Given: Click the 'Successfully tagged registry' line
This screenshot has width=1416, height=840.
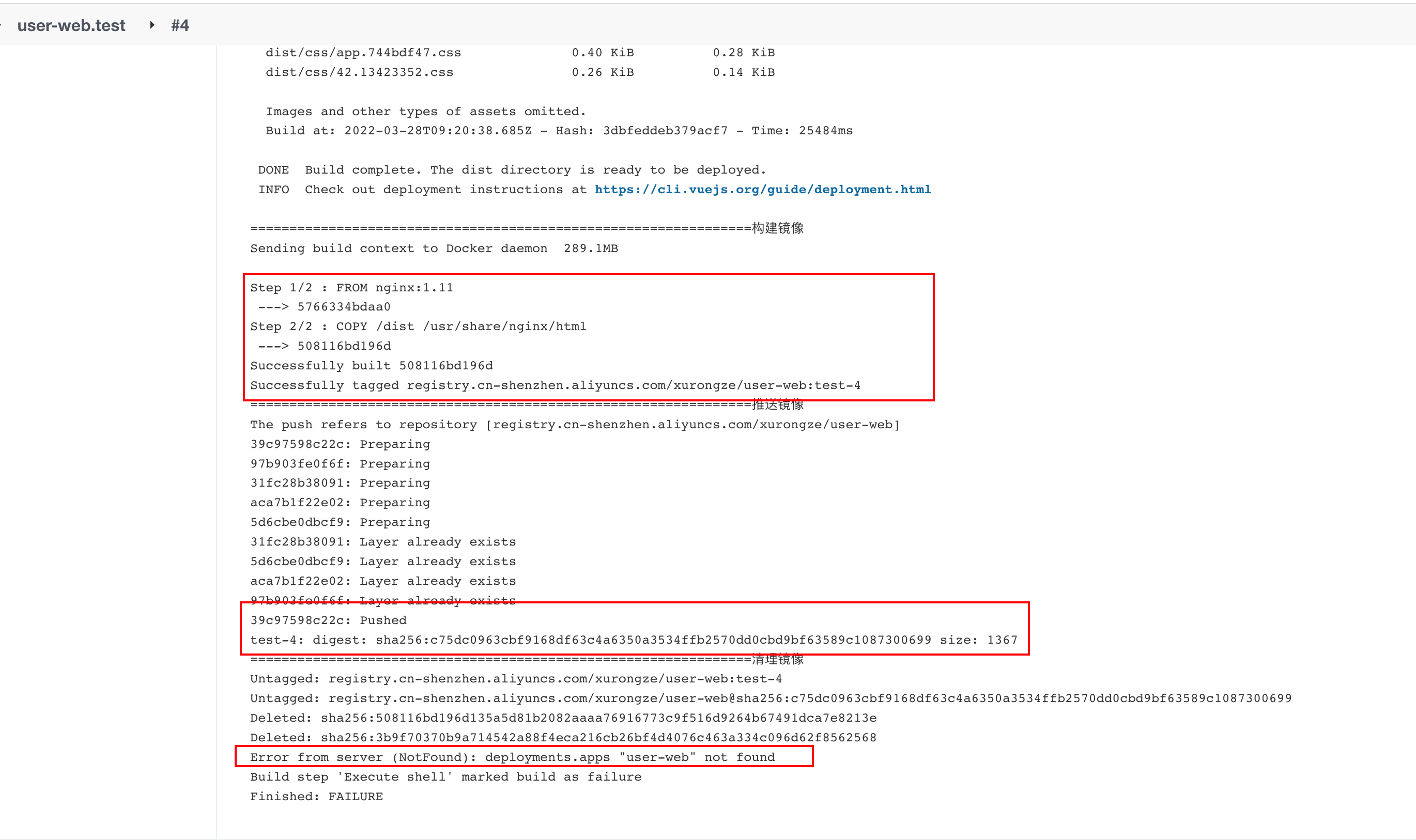Looking at the screenshot, I should click(x=556, y=385).
